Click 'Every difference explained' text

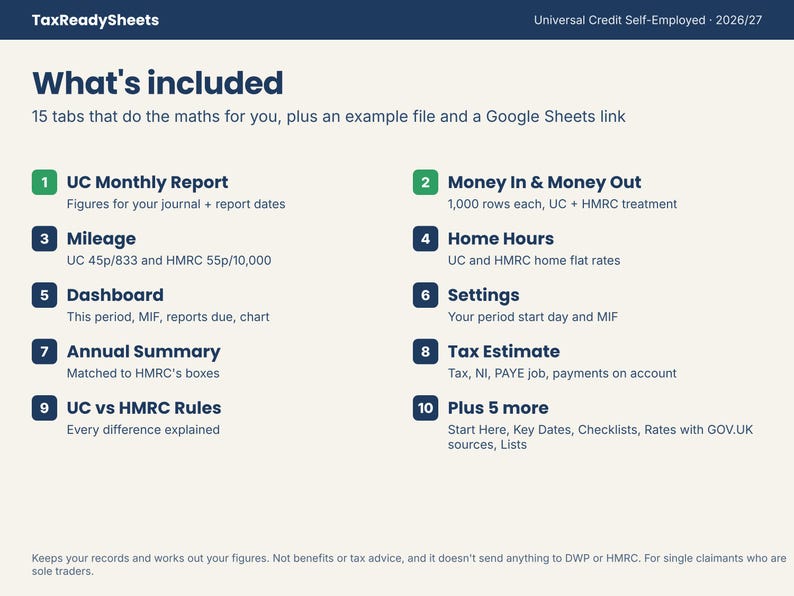point(143,429)
